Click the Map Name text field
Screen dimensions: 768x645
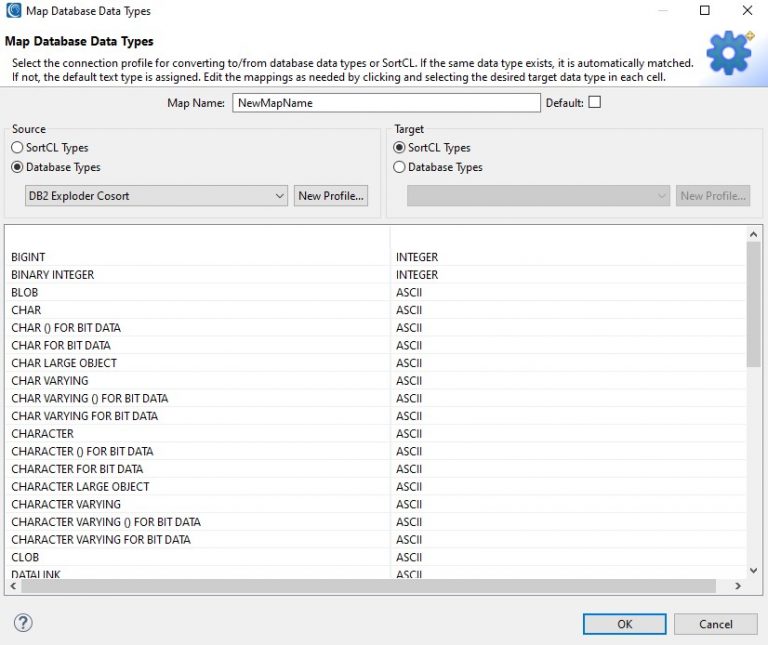pyautogui.click(x=386, y=103)
